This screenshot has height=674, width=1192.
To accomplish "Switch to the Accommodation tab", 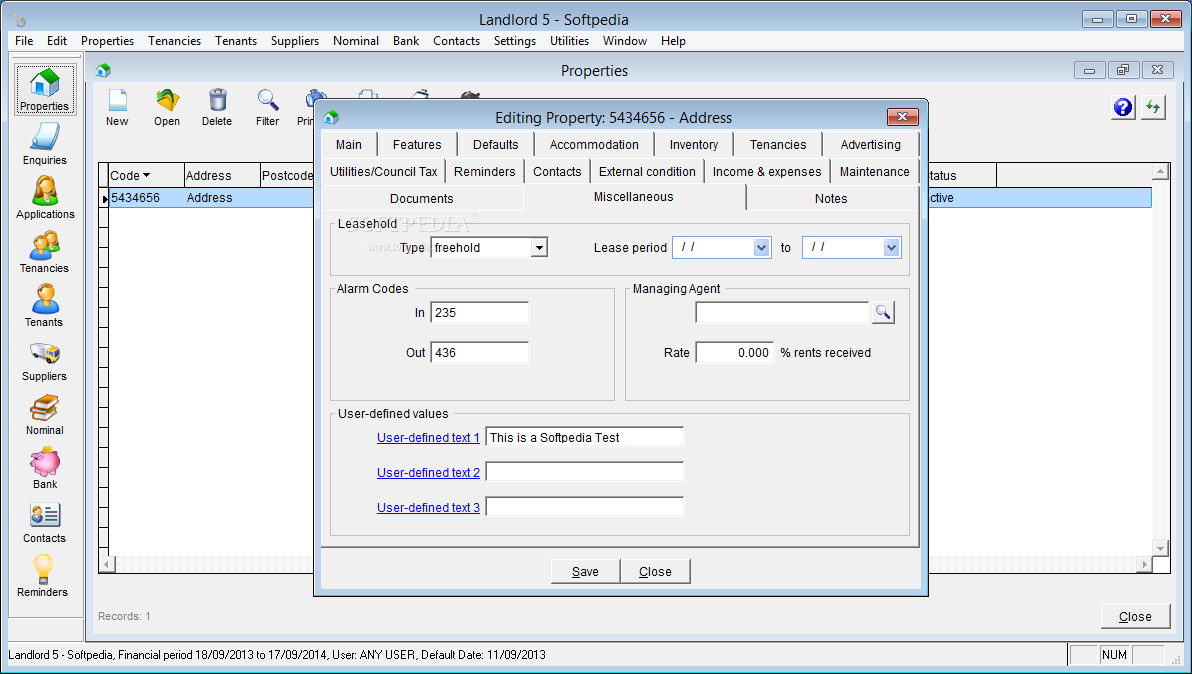I will coord(594,144).
